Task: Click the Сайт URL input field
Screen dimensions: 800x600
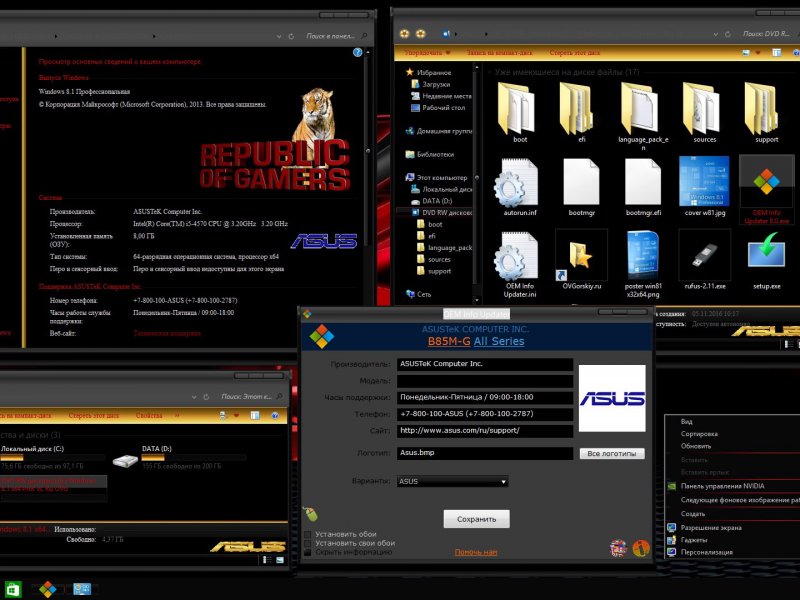Action: (x=485, y=431)
